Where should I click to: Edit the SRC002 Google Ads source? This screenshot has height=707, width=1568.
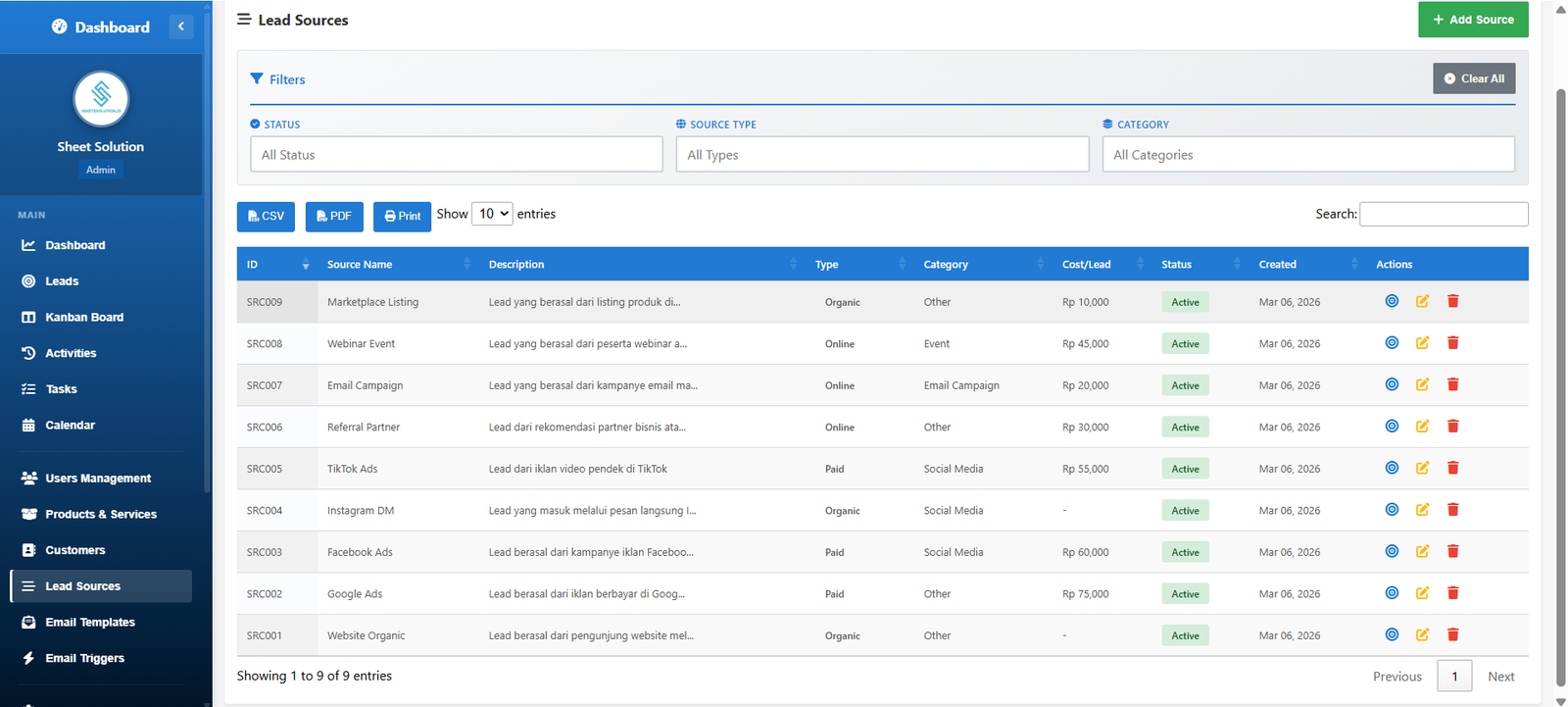tap(1422, 592)
